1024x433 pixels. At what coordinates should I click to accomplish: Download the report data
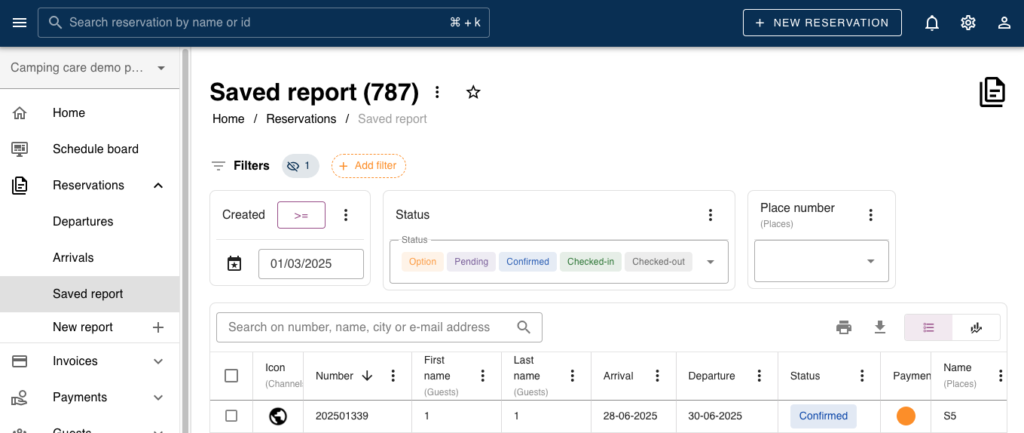(880, 327)
